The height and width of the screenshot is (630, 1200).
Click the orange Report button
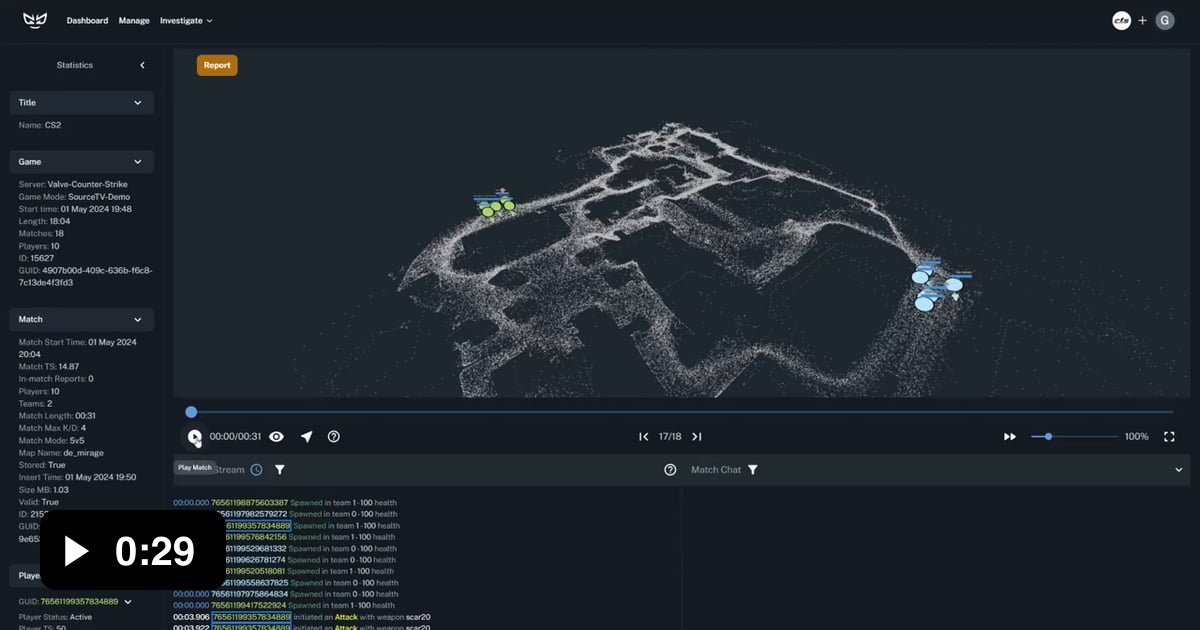pos(217,65)
